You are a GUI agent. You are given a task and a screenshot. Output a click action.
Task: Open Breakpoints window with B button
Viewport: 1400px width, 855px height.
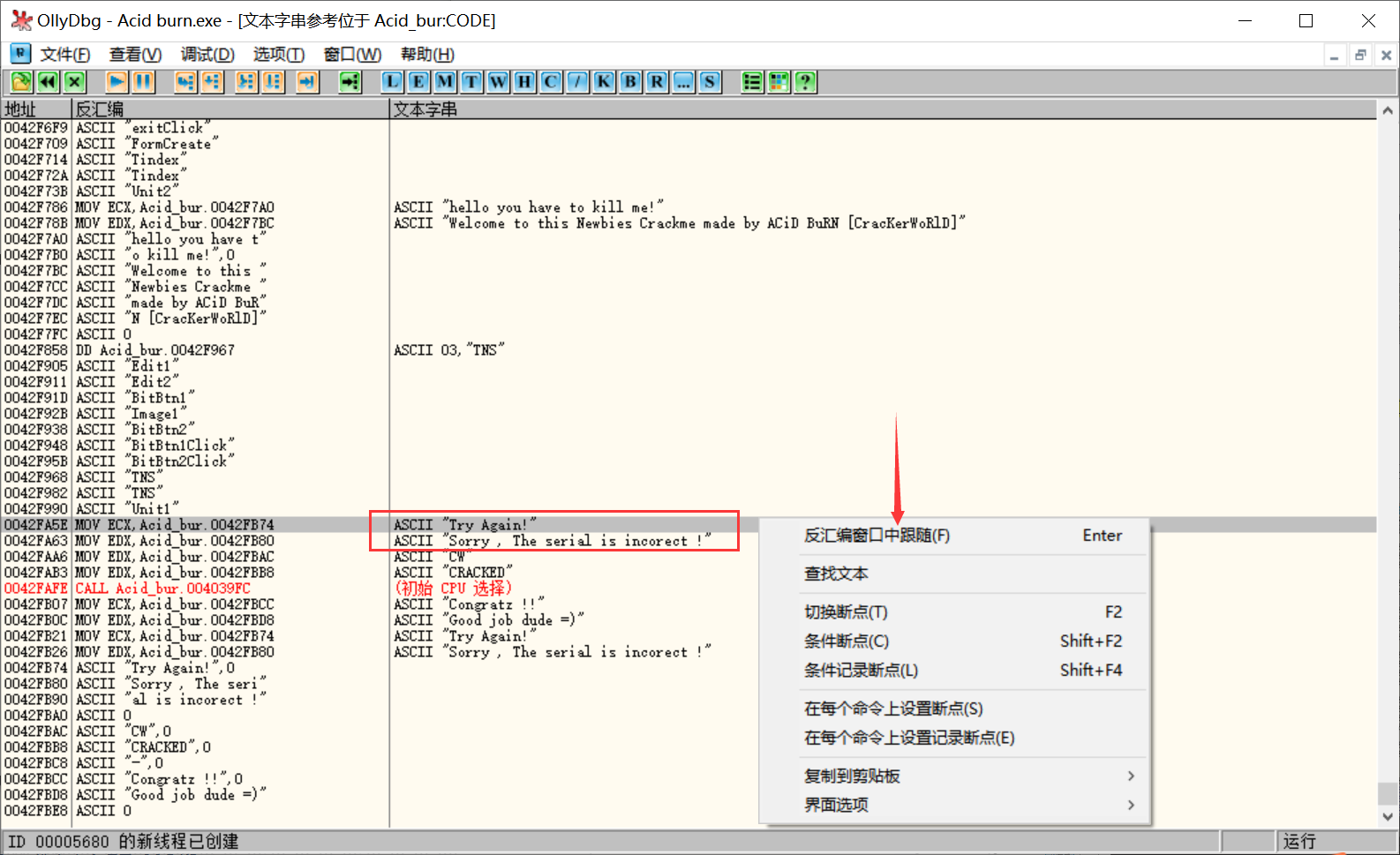pos(630,82)
